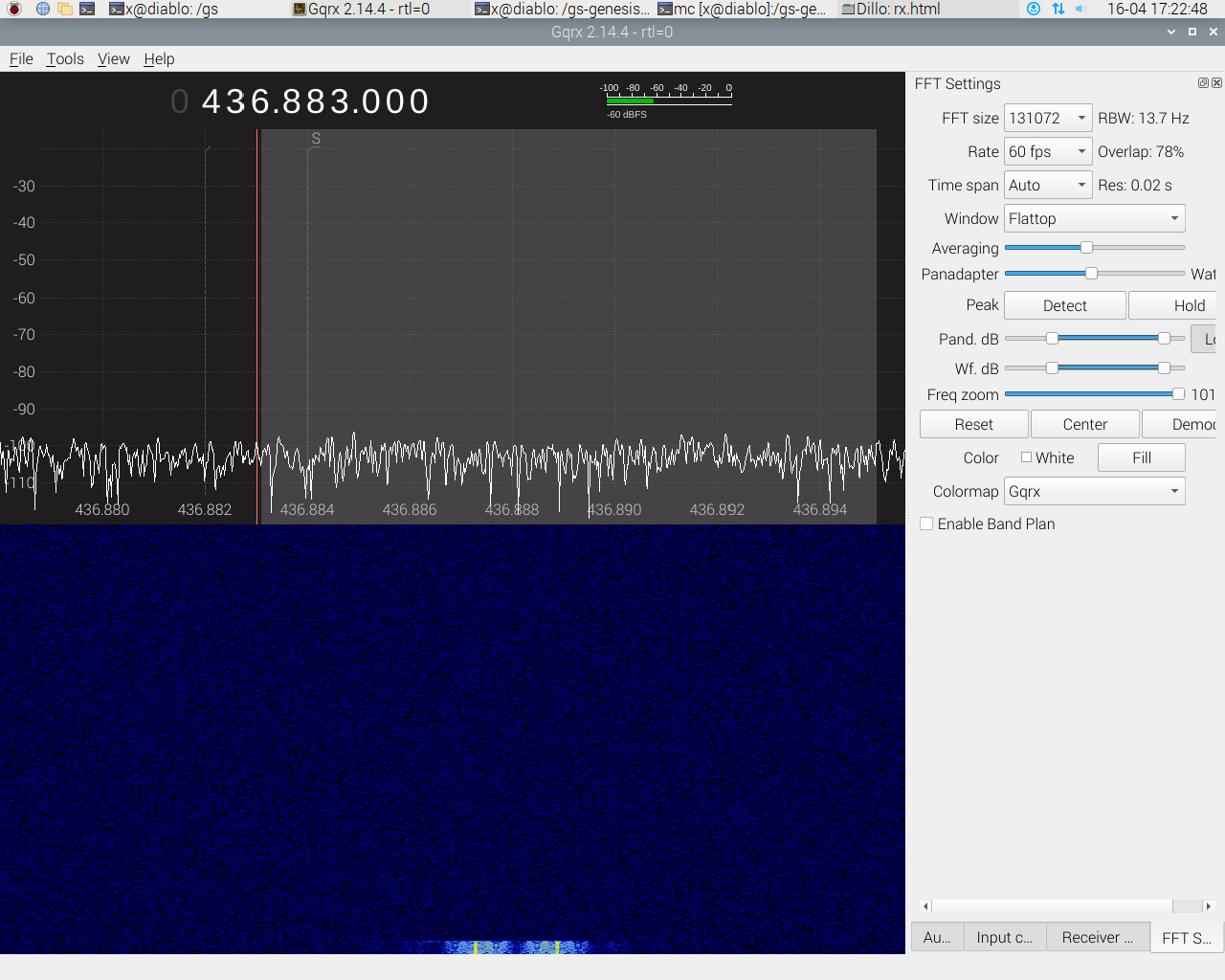Click the network transfer arrows tray icon
Screen dimensions: 1225x980
(x=1058, y=9)
